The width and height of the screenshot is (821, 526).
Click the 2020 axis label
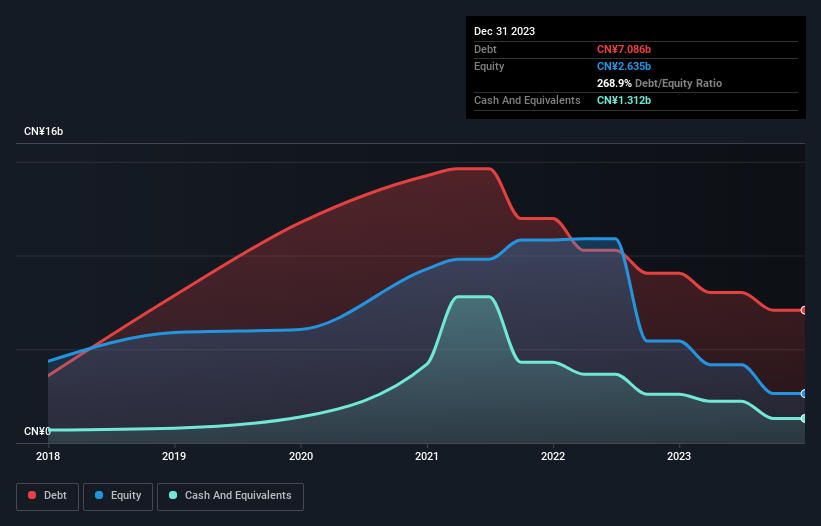tap(301, 456)
